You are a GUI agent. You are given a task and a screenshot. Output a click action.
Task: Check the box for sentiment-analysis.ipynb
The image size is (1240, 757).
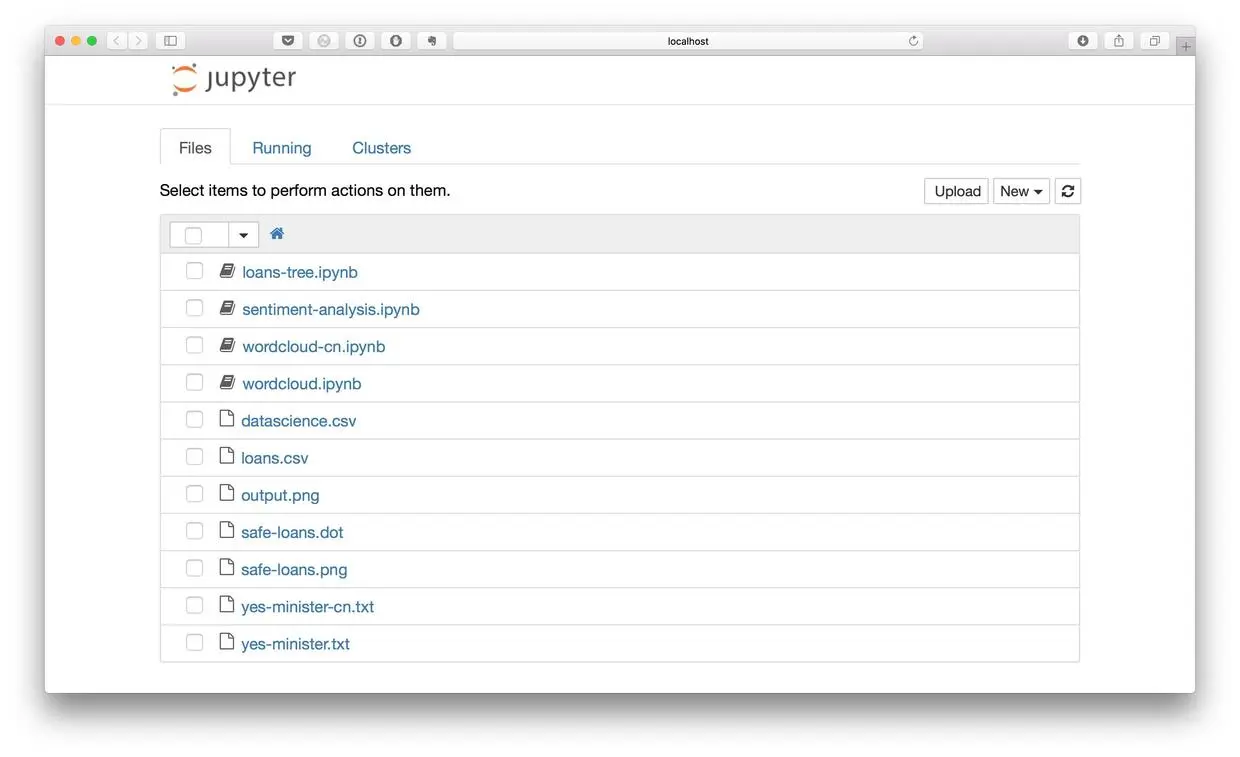(194, 308)
